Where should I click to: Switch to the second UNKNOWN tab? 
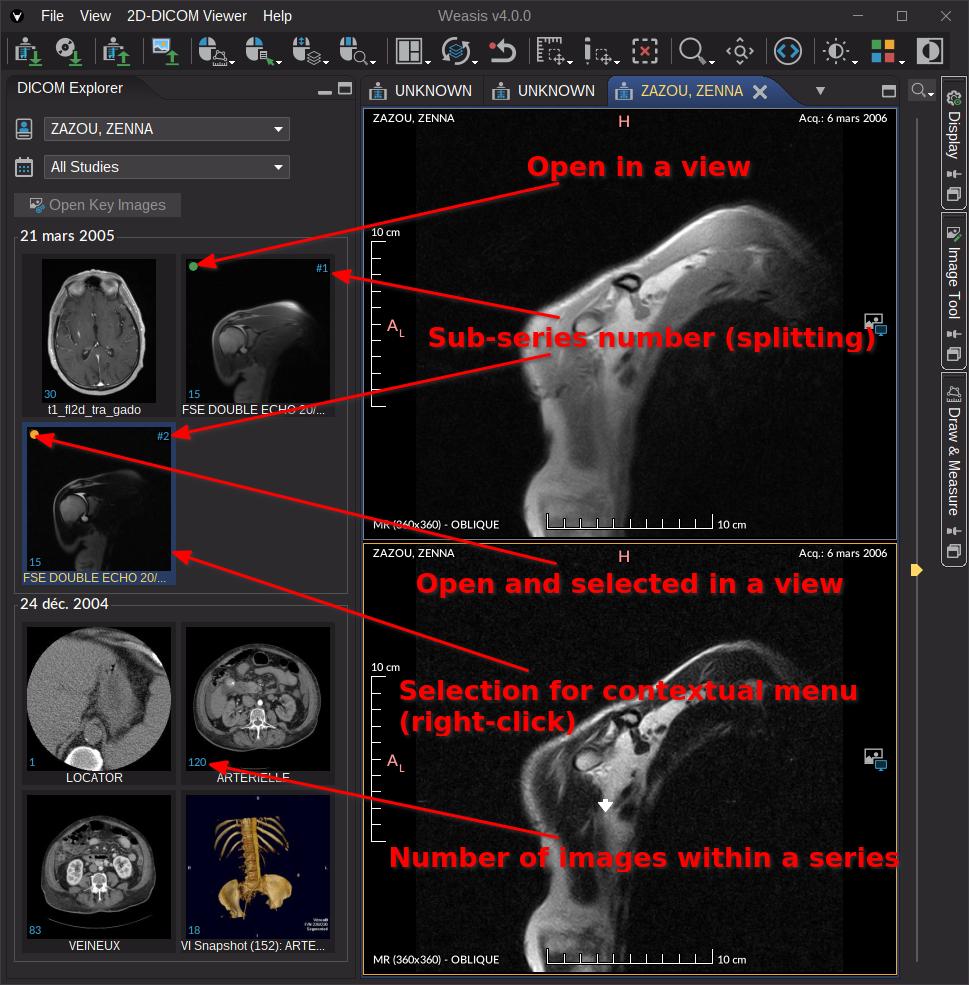(x=544, y=91)
